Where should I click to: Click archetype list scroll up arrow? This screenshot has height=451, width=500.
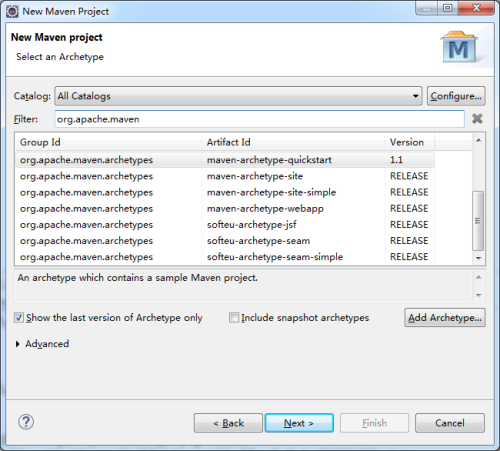pos(478,140)
